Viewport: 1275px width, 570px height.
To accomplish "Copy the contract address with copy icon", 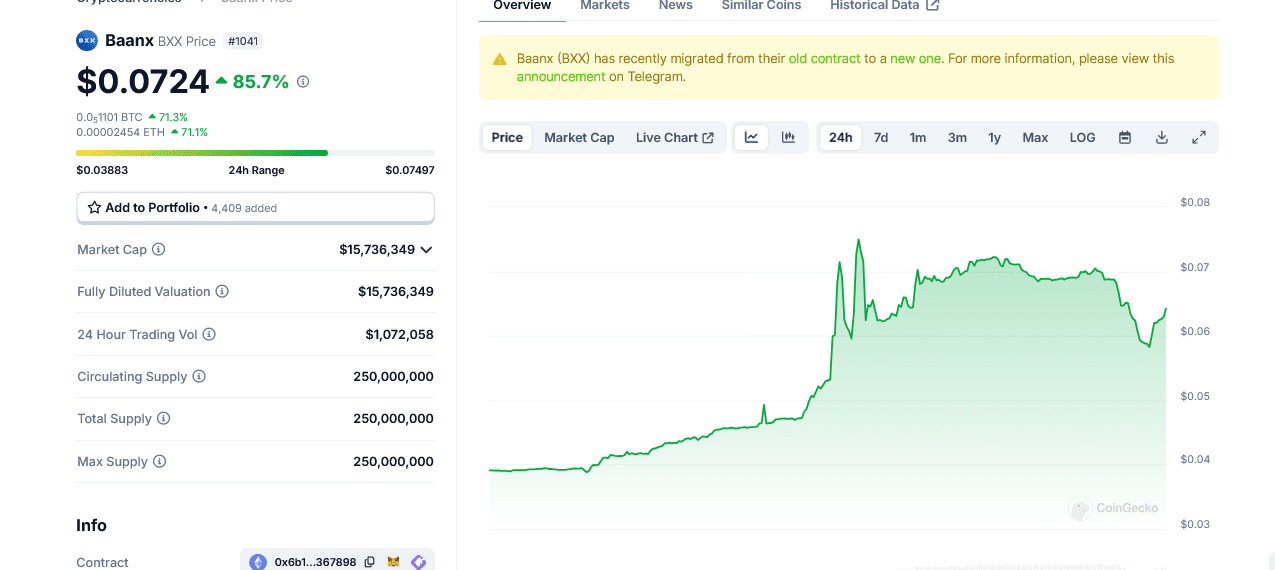I will click(370, 562).
